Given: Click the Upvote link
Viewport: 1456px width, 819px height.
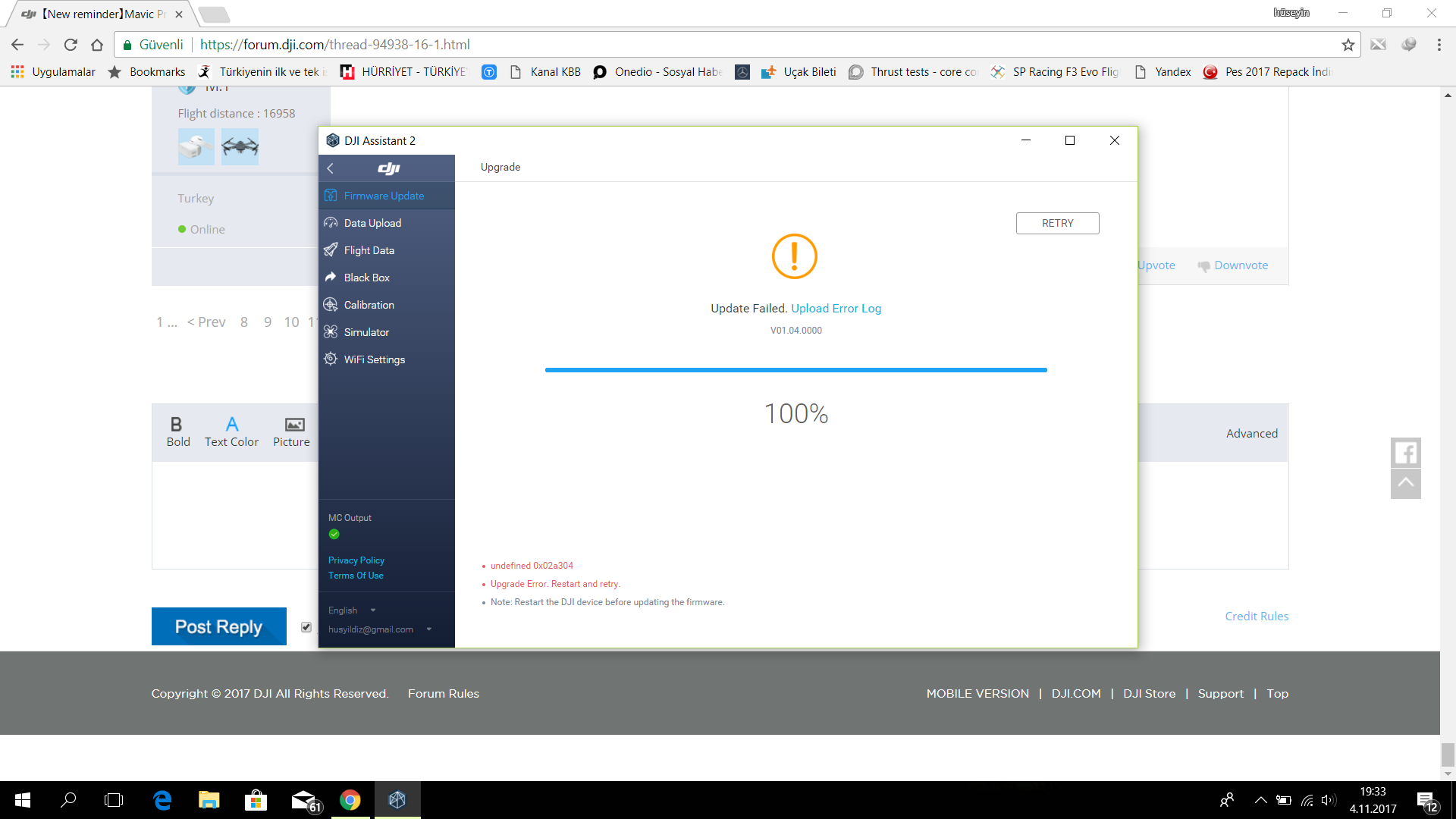Looking at the screenshot, I should tap(1156, 265).
